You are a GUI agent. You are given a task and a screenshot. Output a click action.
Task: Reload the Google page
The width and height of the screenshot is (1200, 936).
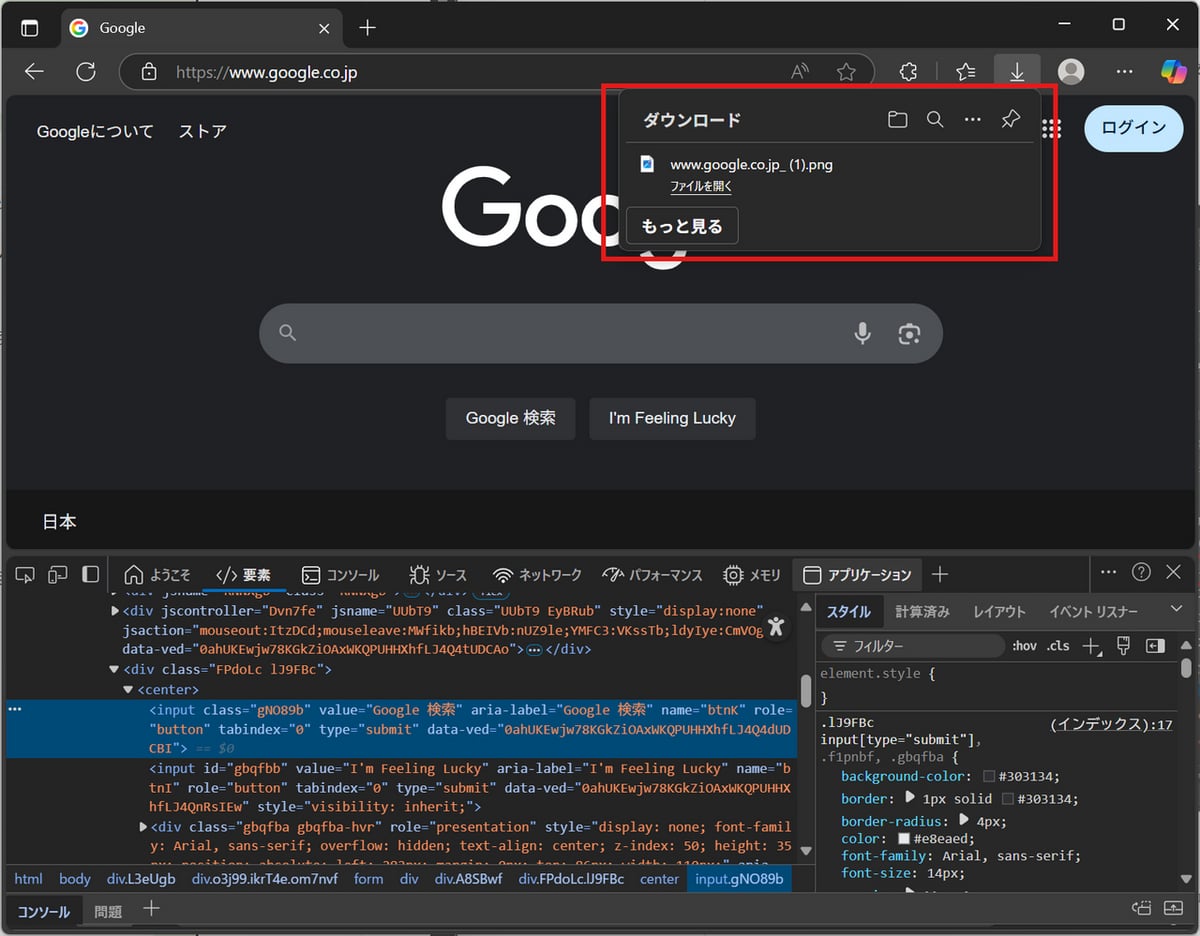tap(86, 72)
